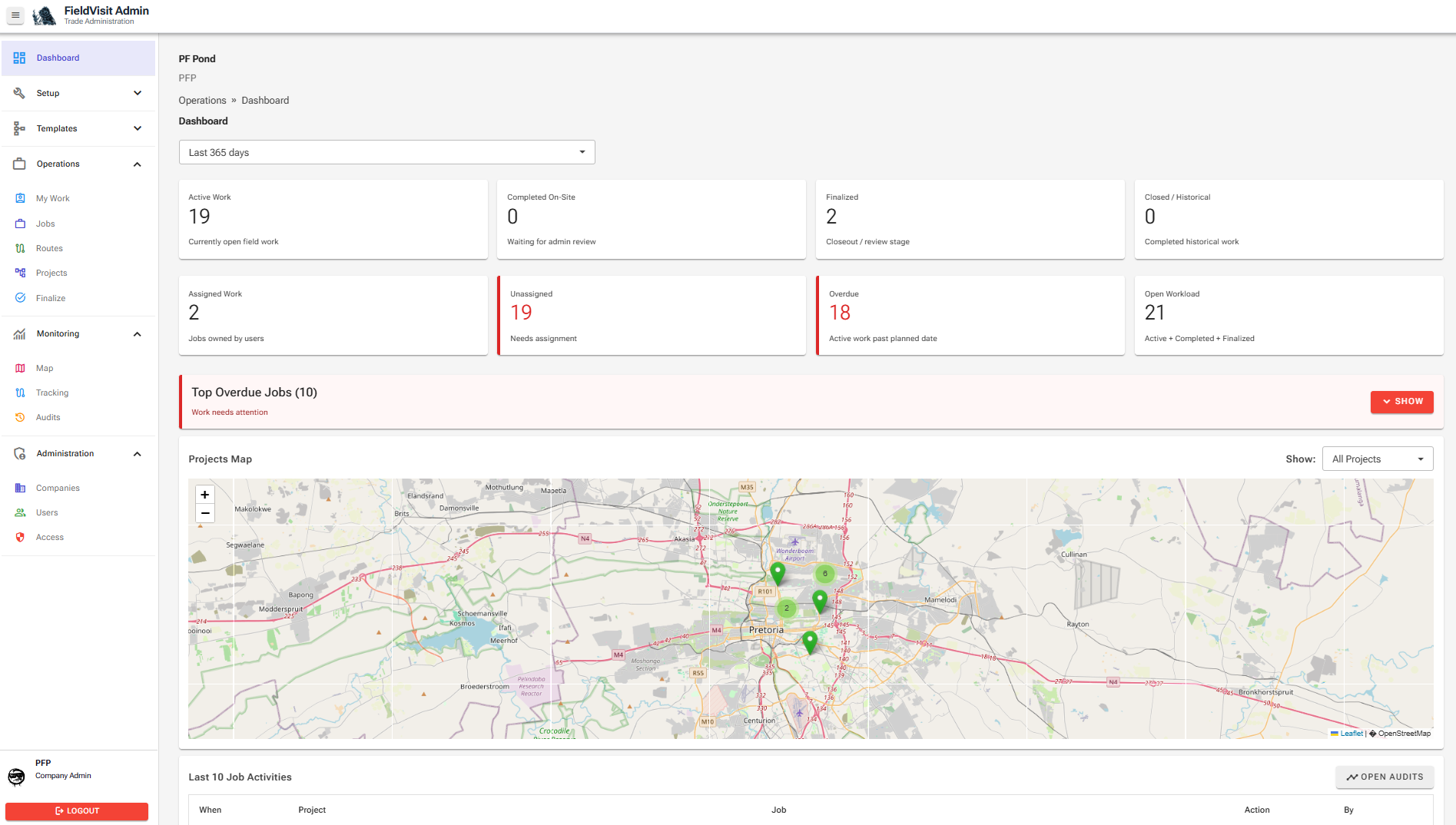The height and width of the screenshot is (825, 1456).
Task: Click the PFP user avatar
Action: pos(16,777)
